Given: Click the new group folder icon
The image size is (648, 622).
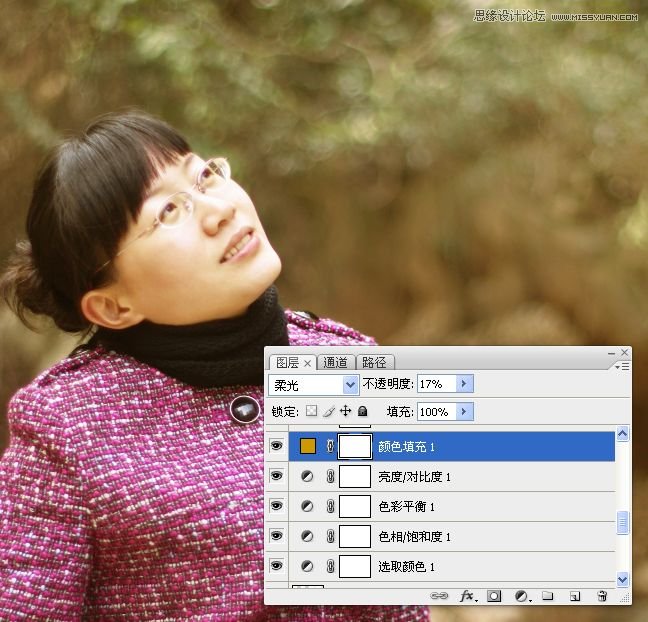Looking at the screenshot, I should pos(548,596).
